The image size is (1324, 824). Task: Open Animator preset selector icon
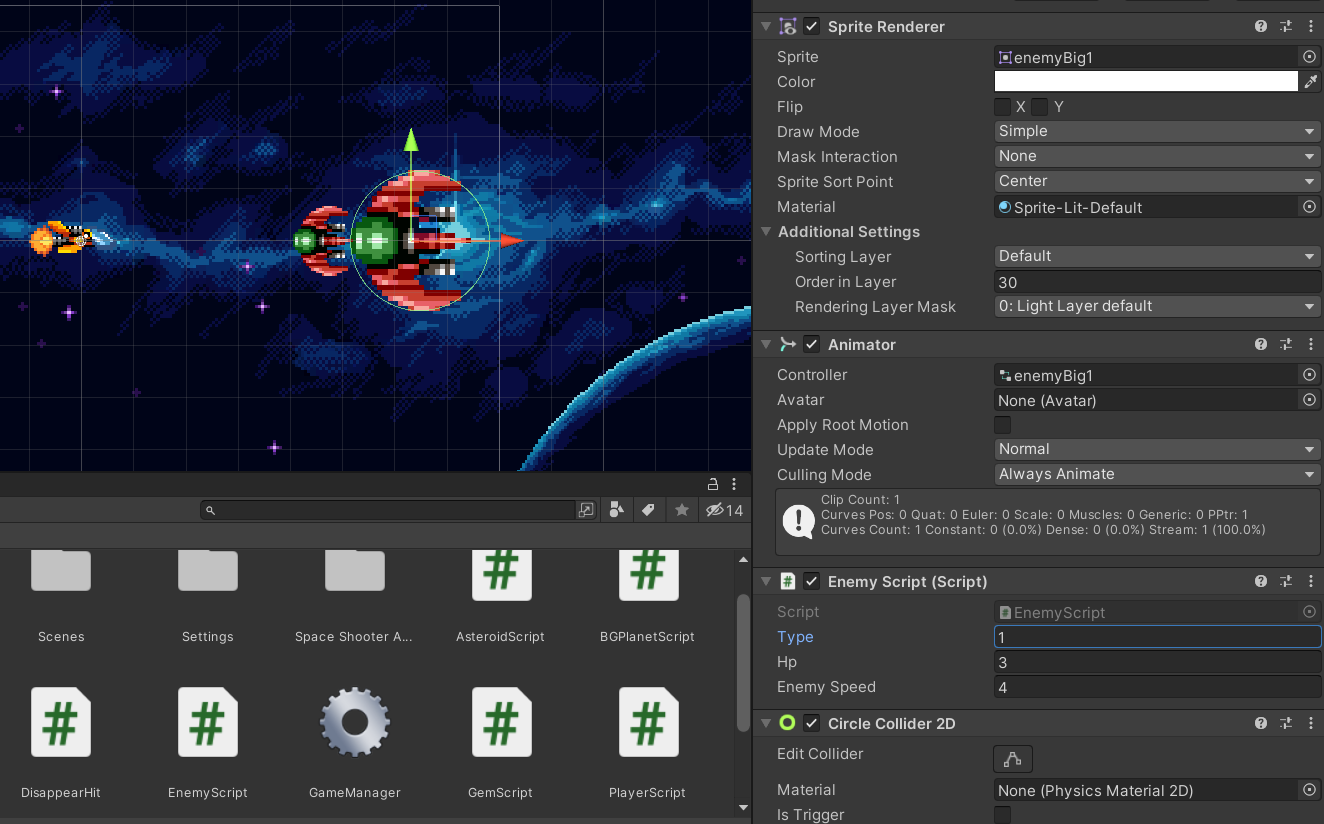1286,344
